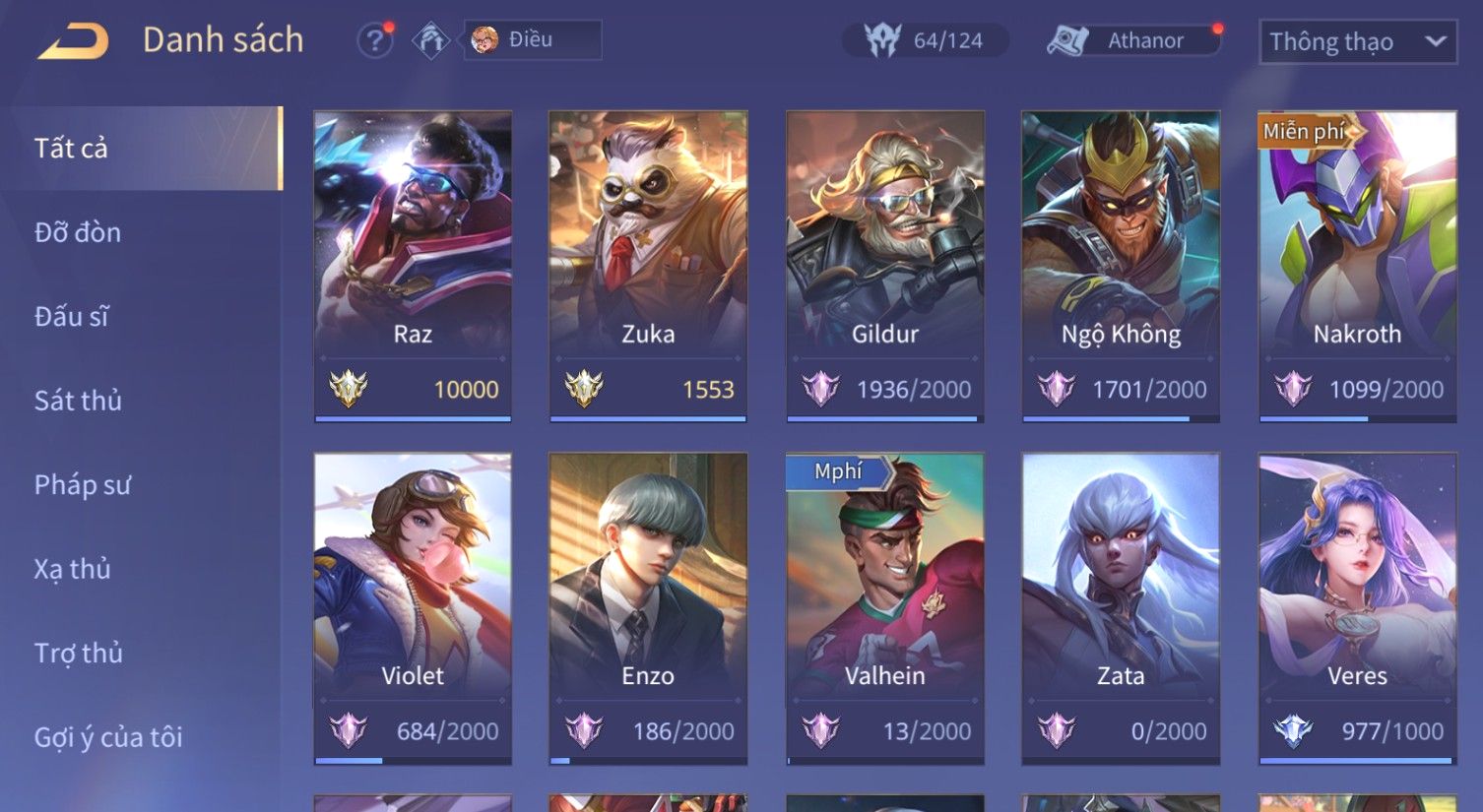Open the Violet hero card
The image size is (1483, 812).
(x=413, y=608)
